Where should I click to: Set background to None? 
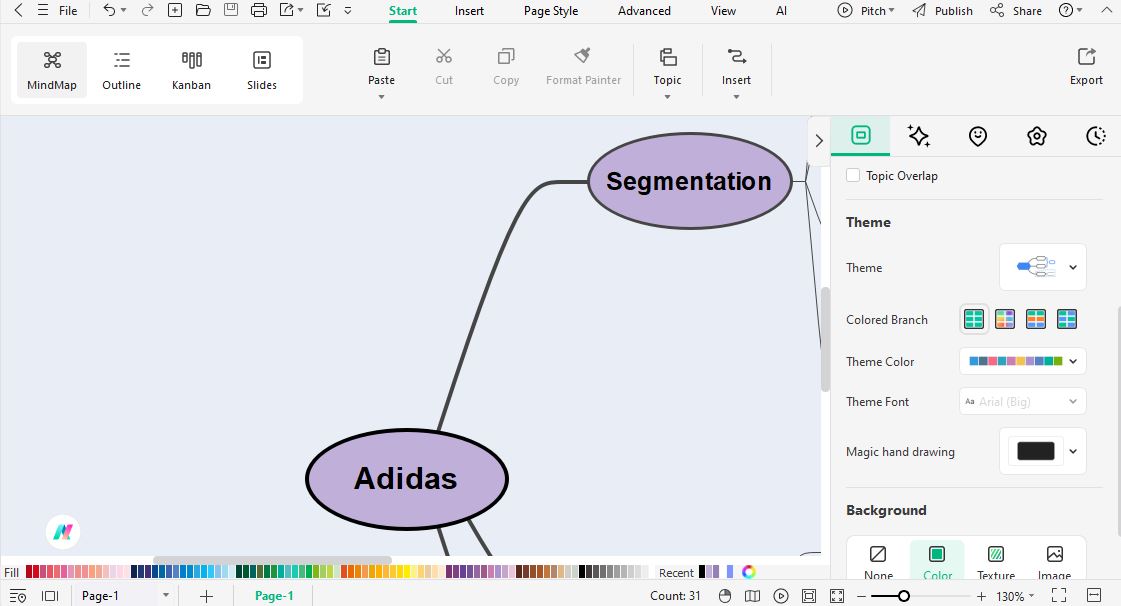[878, 562]
